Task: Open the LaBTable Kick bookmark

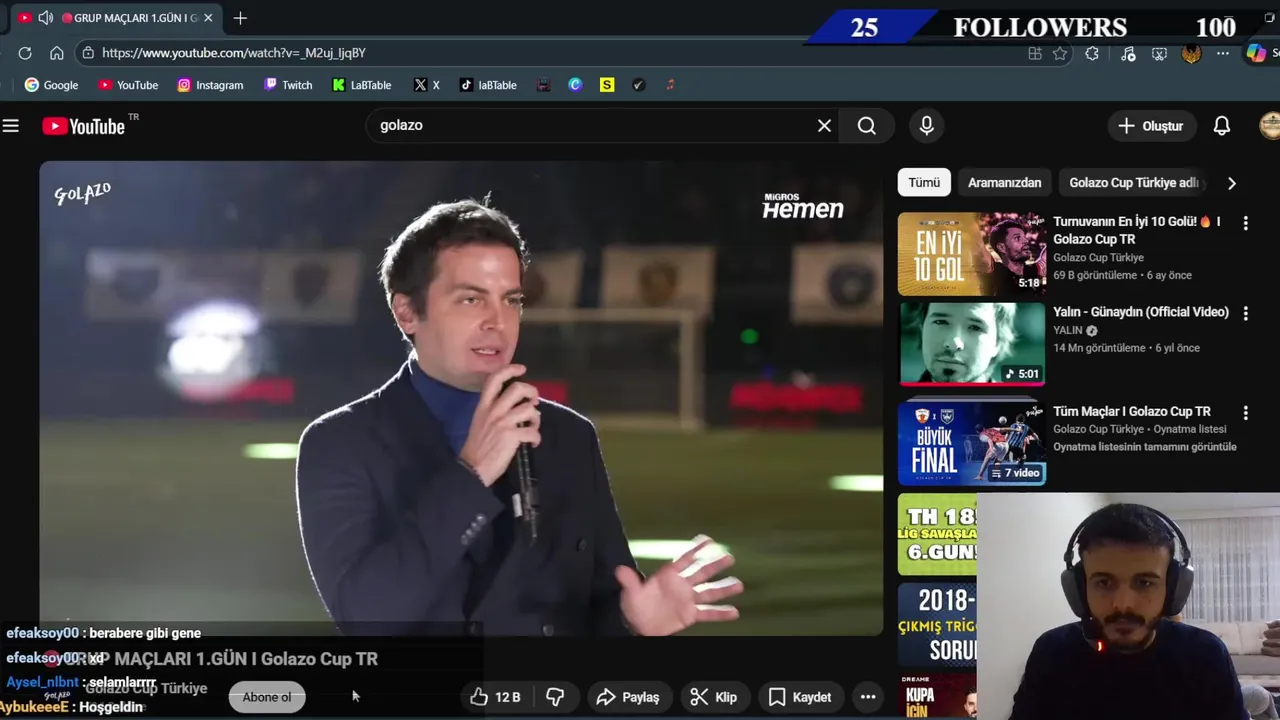Action: 361,85
